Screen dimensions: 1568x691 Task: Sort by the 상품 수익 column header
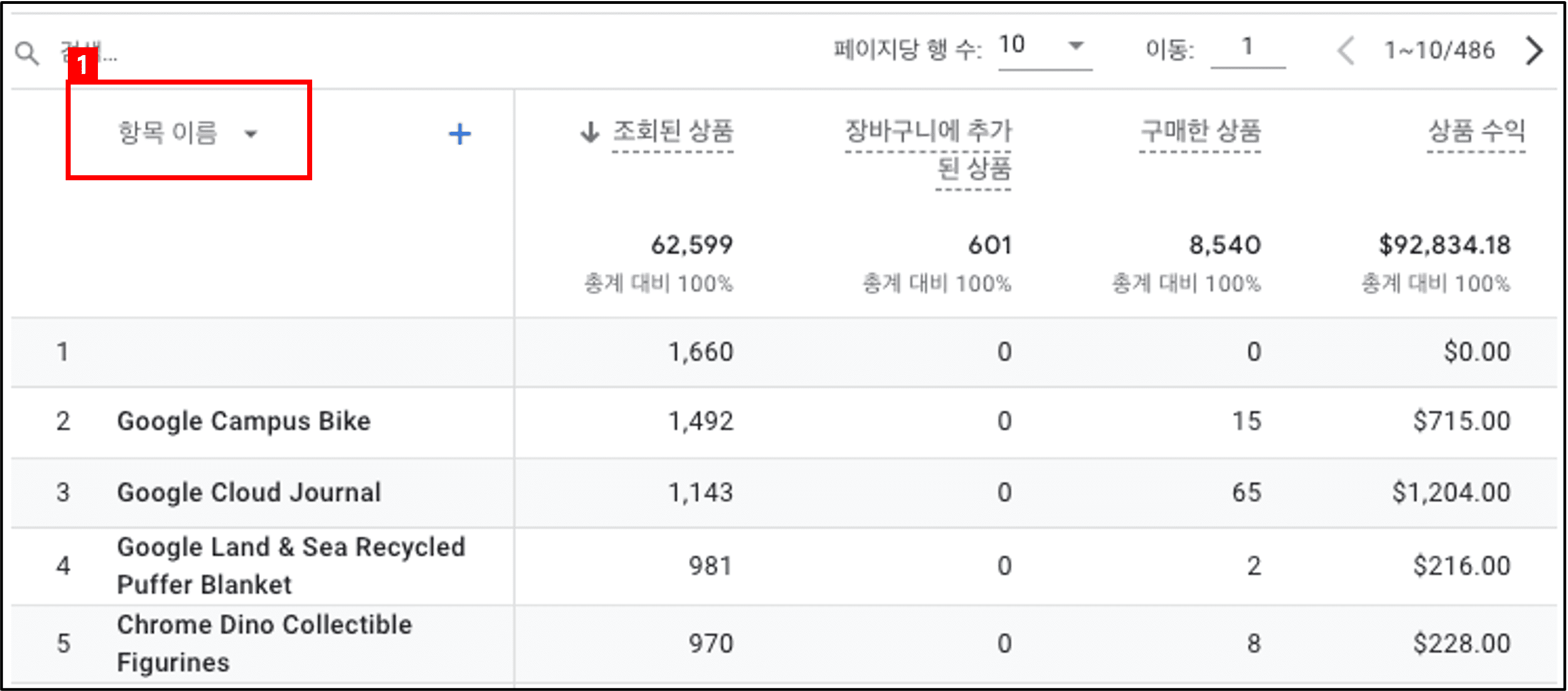[1476, 131]
